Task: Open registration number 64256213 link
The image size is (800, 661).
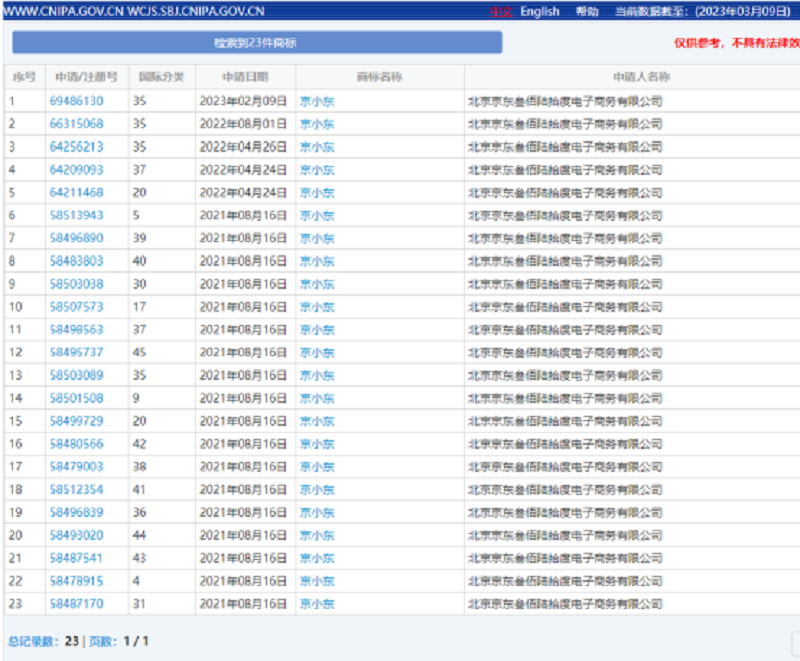Action: (77, 147)
